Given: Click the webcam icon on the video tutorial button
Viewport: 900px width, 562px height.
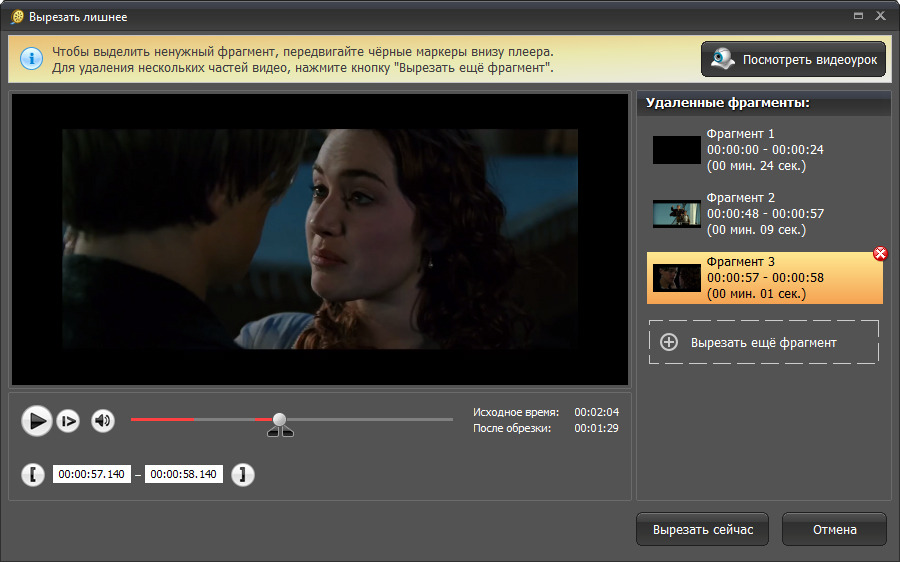Looking at the screenshot, I should click(x=722, y=59).
